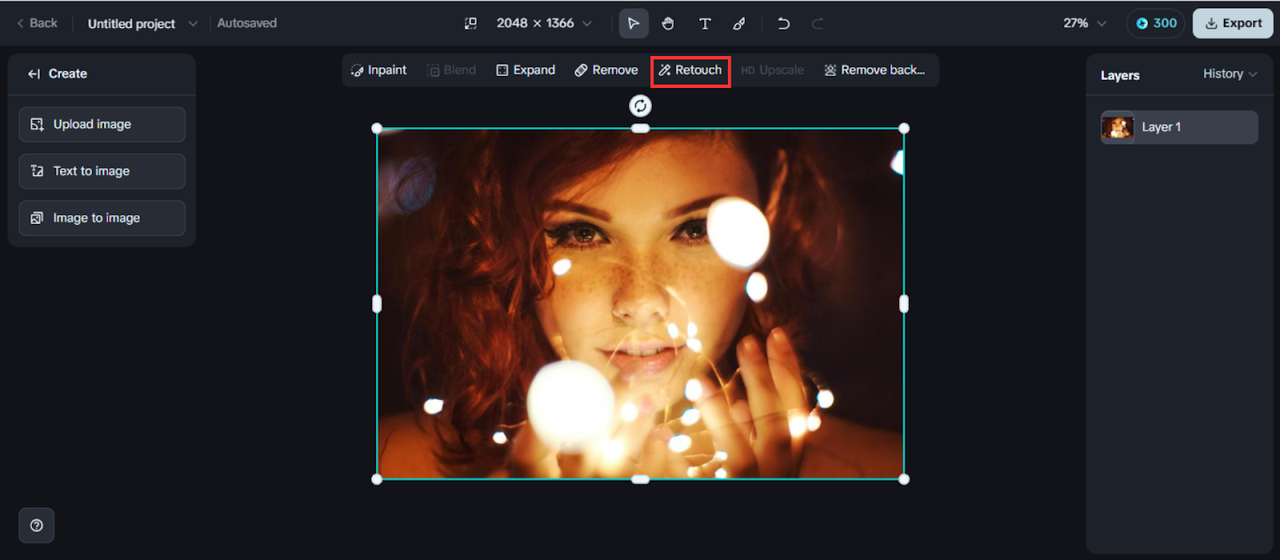Viewport: 1280px width, 560px height.
Task: Select the Layer 1 thumbnail
Action: point(1118,127)
